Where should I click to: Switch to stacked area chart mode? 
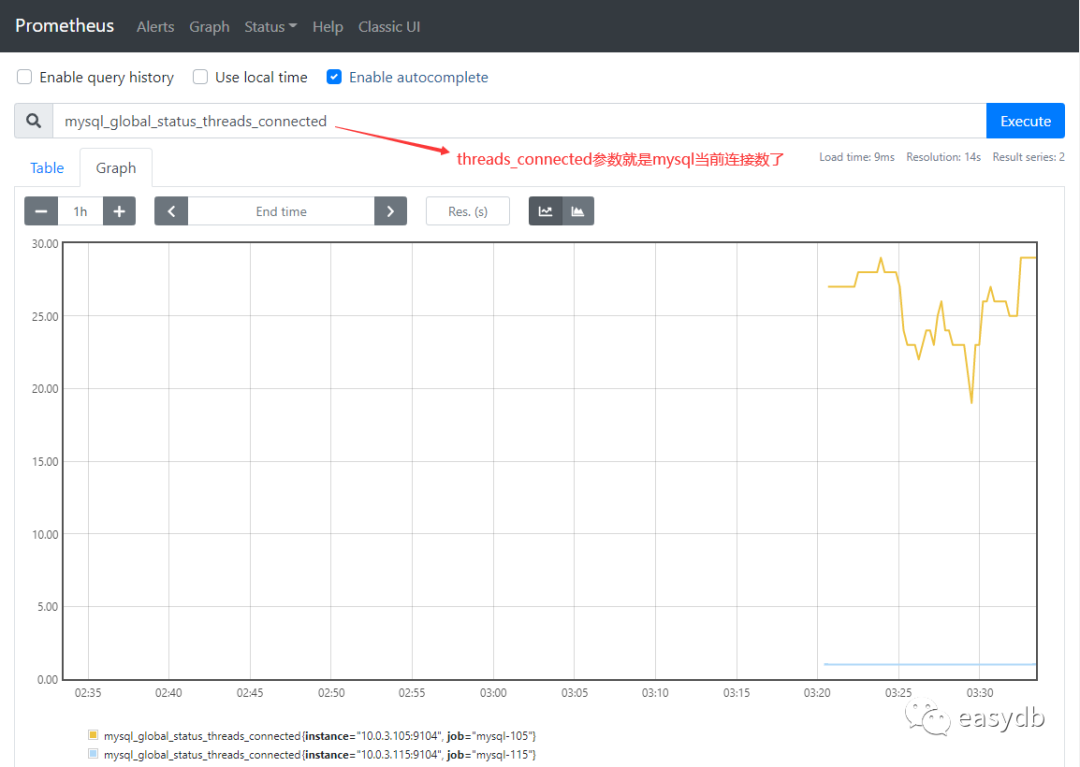click(x=578, y=211)
